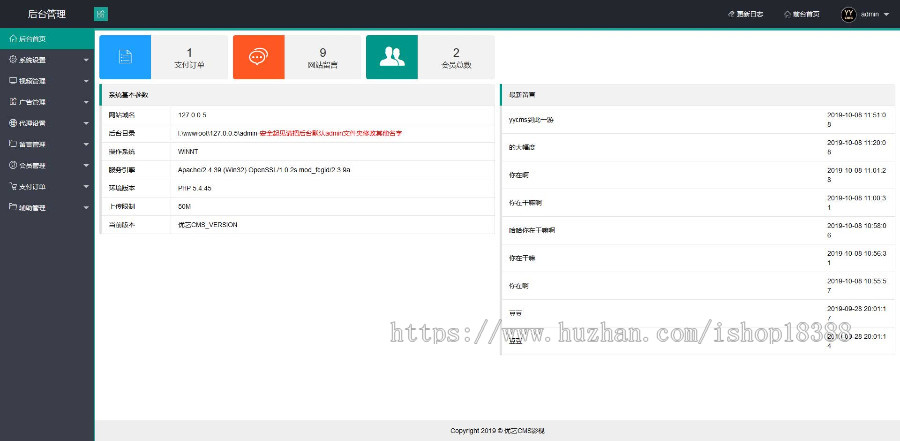Click the admin username in header

click(x=870, y=14)
